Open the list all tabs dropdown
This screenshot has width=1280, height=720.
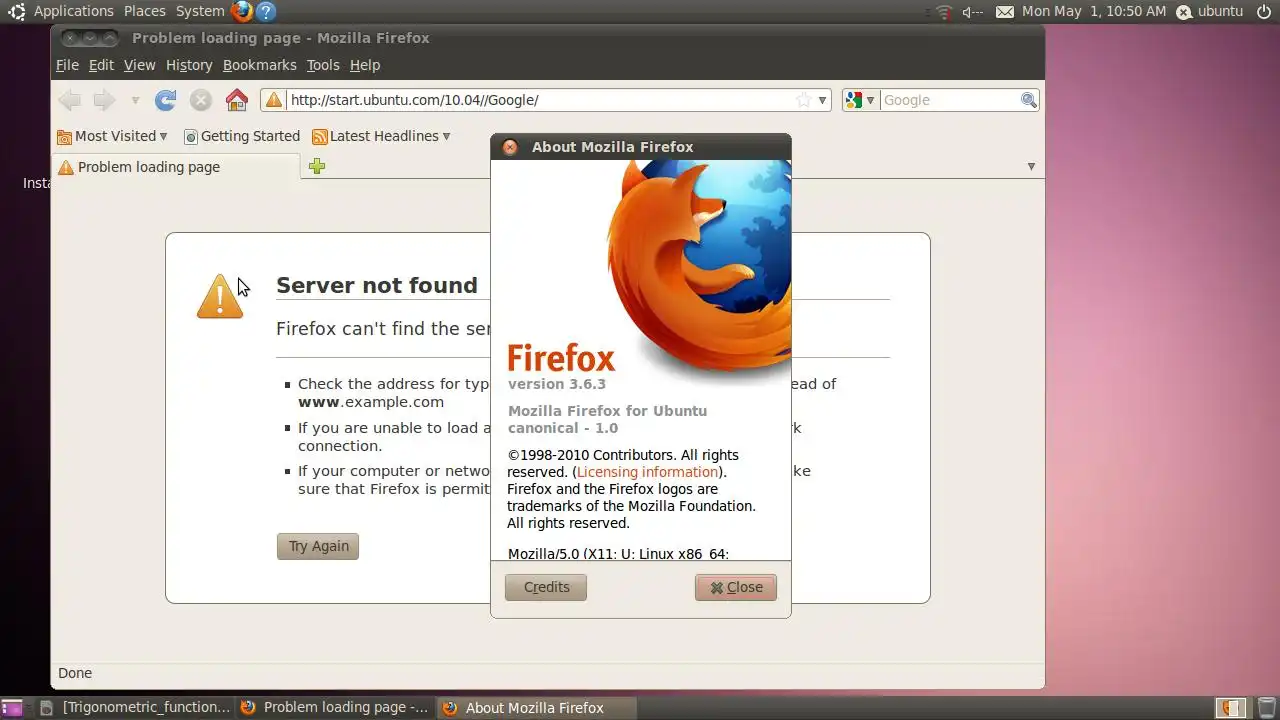(1031, 167)
